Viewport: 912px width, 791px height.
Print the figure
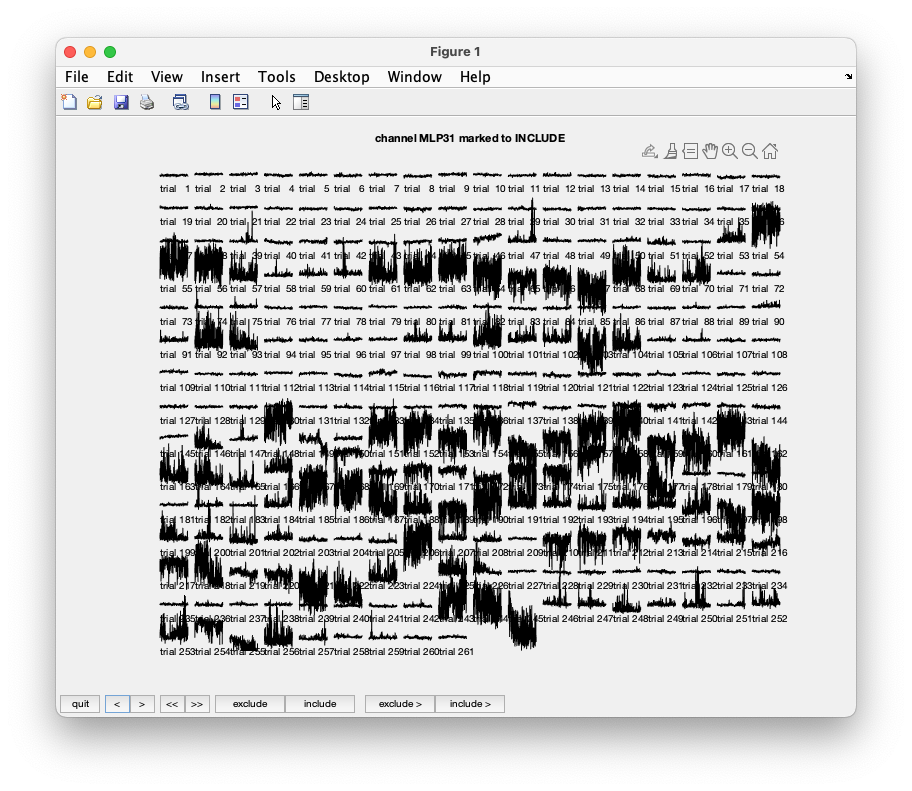pos(146,101)
